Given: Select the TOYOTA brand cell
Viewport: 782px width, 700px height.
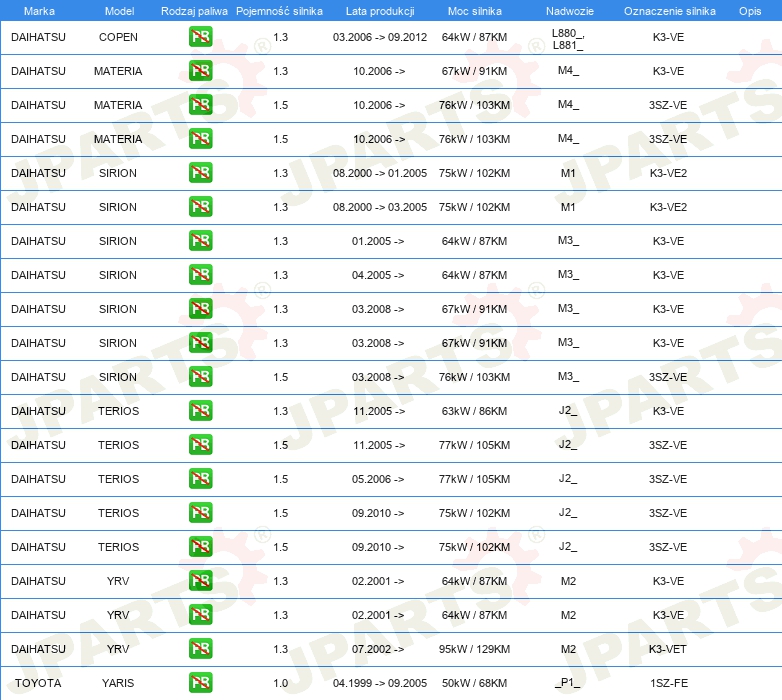Looking at the screenshot, I should (38, 683).
